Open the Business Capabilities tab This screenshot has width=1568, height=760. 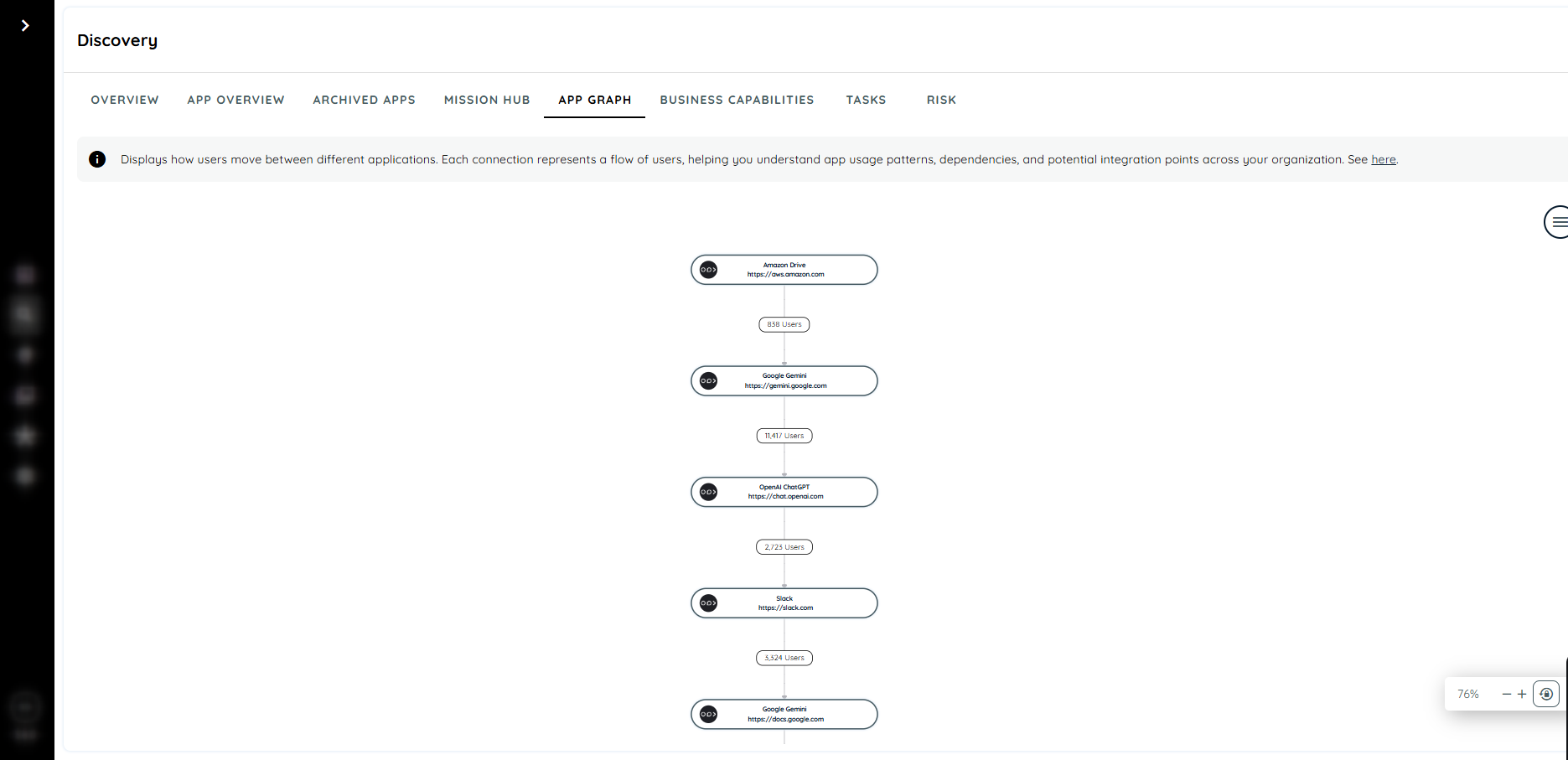(737, 100)
